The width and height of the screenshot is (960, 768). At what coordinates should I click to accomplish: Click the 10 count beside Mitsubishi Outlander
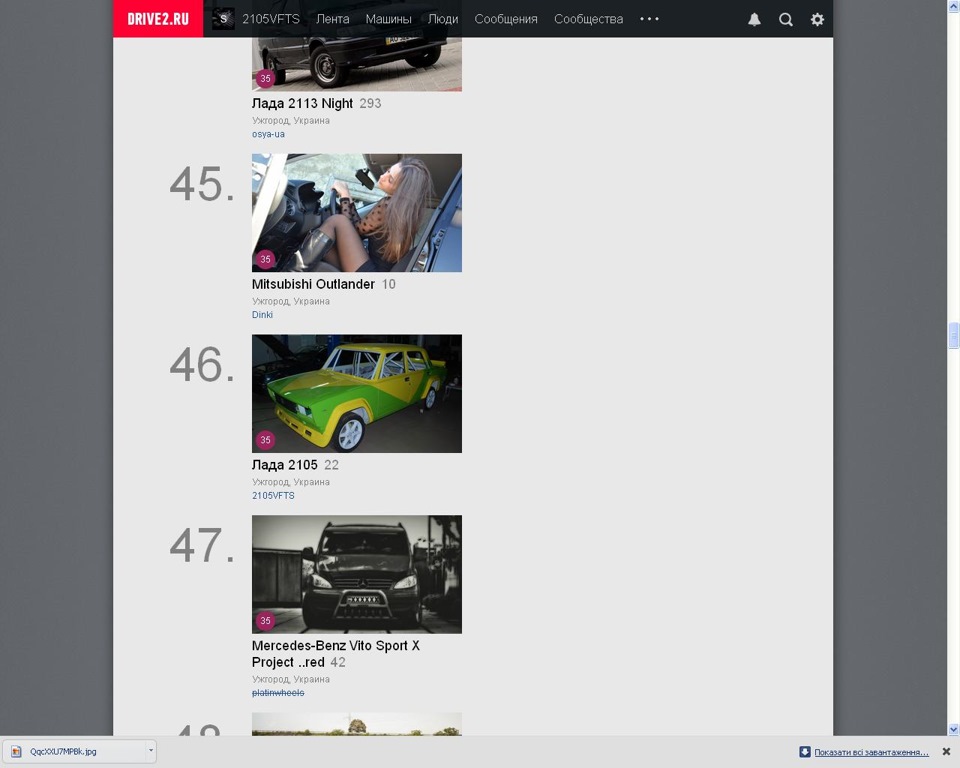[x=389, y=284]
